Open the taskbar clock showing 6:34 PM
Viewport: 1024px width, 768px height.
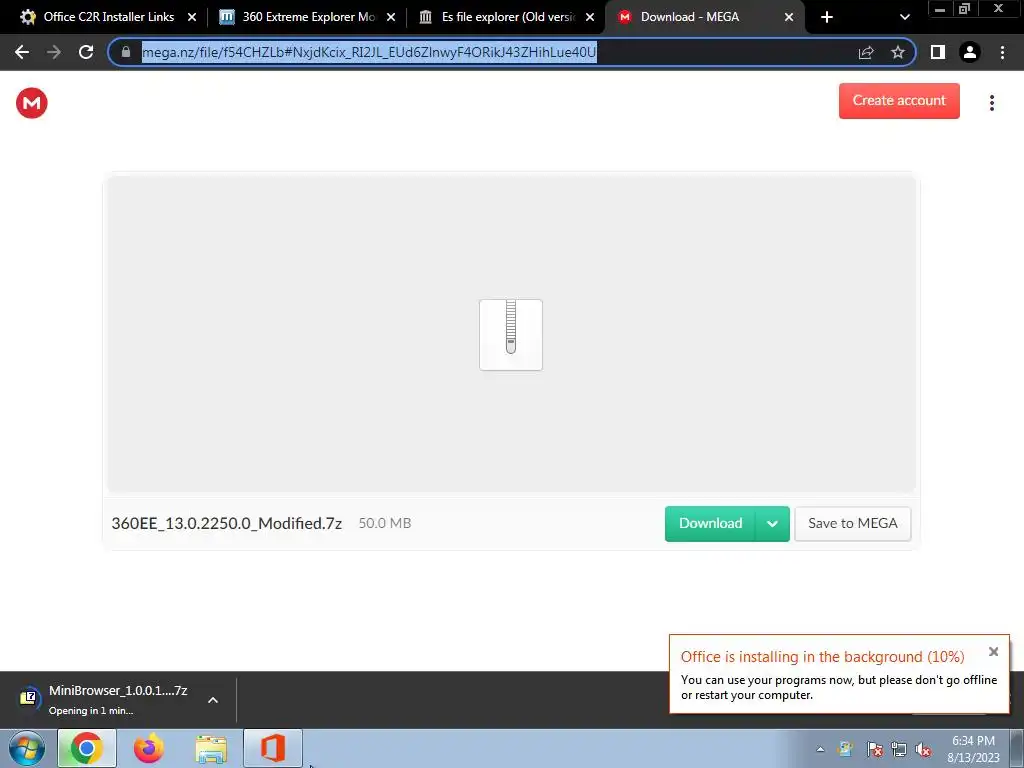coord(973,749)
